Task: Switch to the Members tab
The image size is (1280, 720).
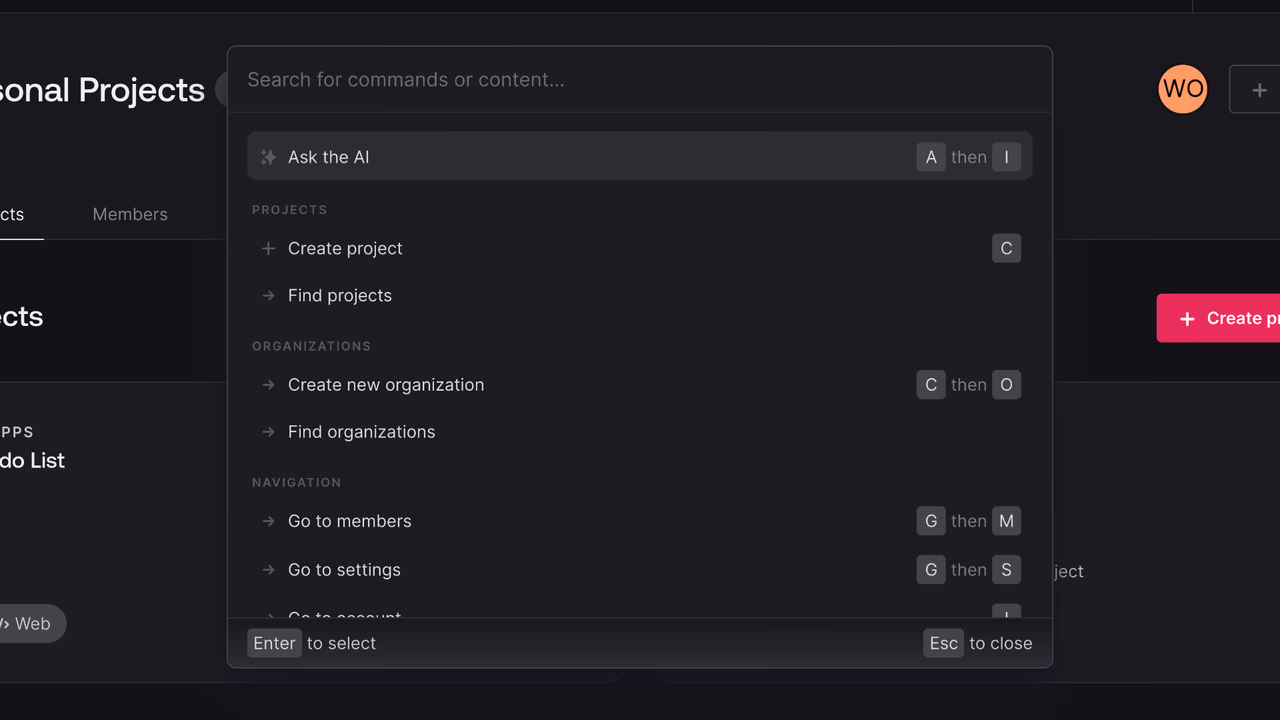Action: [130, 214]
